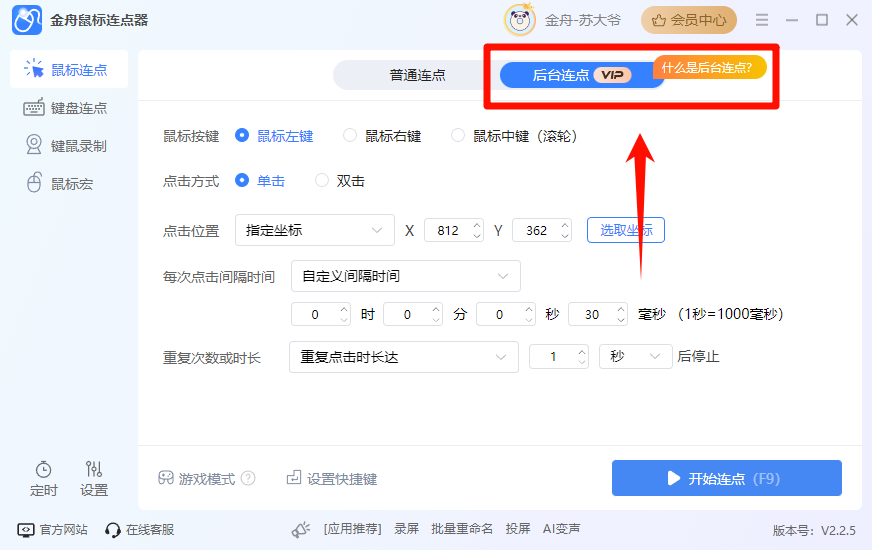The width and height of the screenshot is (872, 550).
Task: Open the 会员中心 button
Action: pos(689,21)
